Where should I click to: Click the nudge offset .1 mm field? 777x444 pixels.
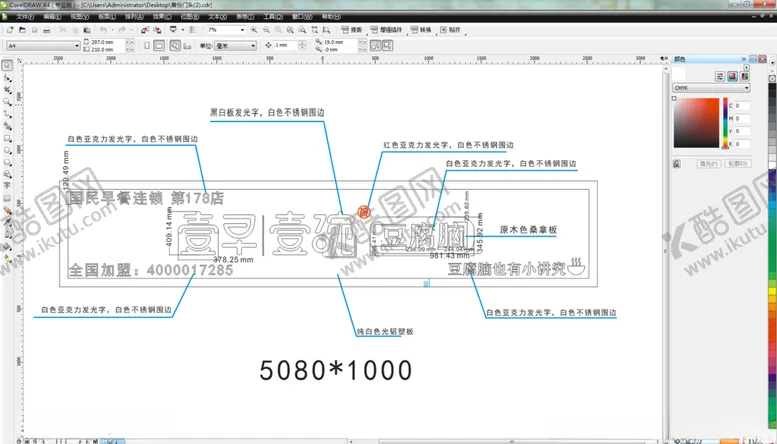click(285, 45)
